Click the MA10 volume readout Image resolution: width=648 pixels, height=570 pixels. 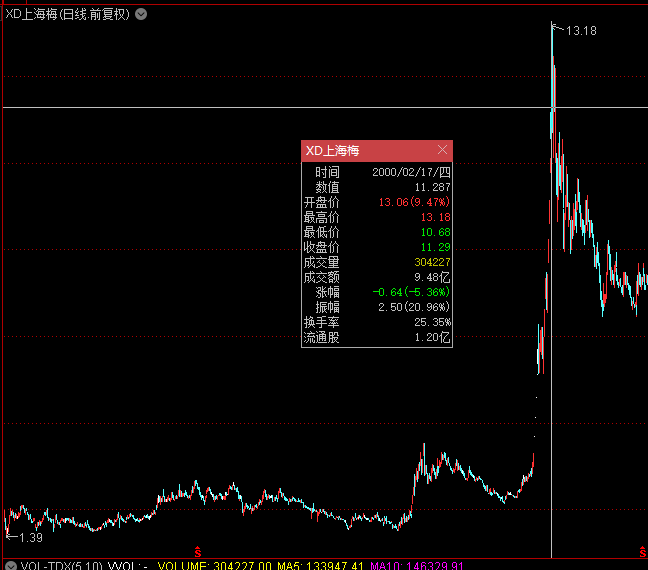pyautogui.click(x=417, y=565)
